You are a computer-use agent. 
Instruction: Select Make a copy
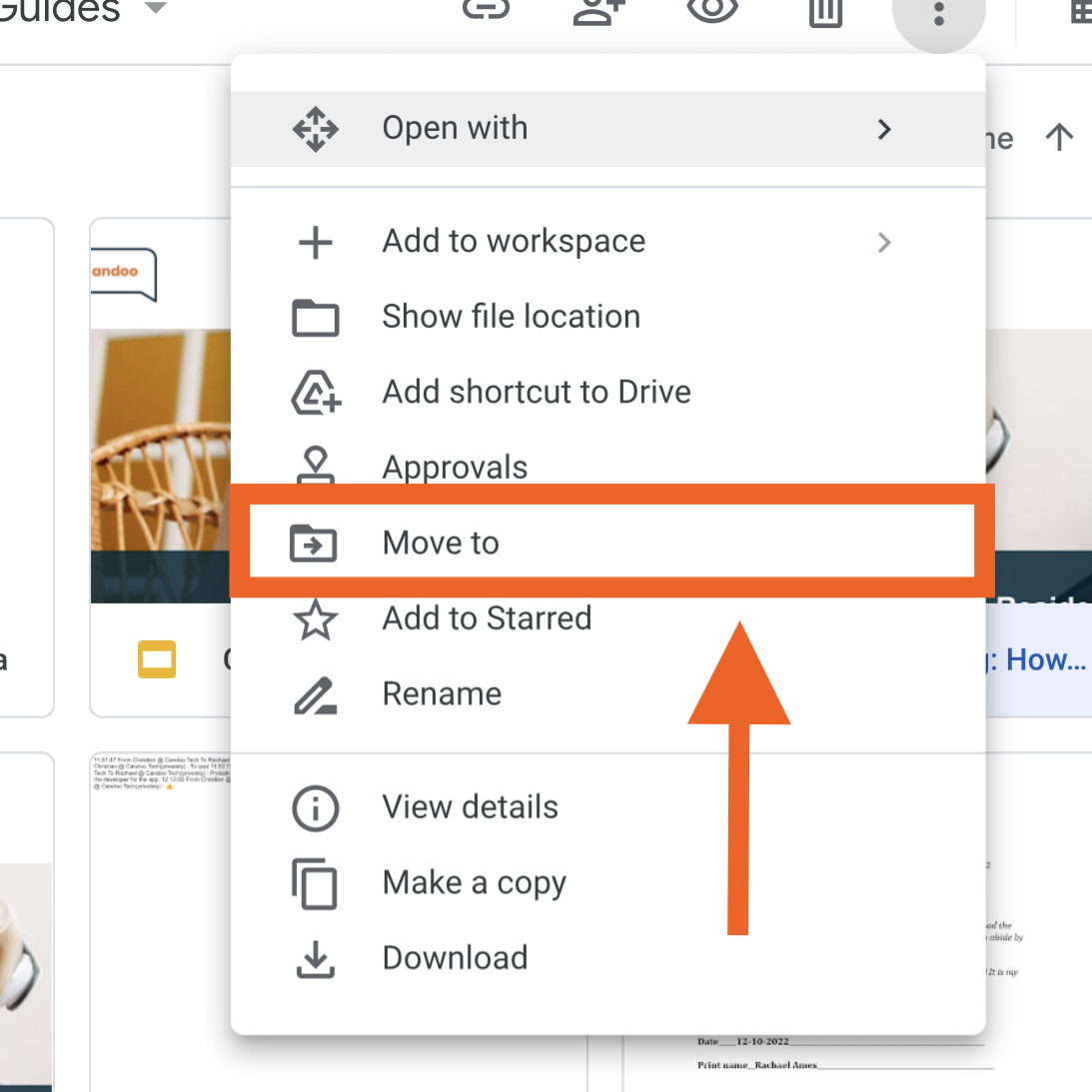click(x=607, y=882)
